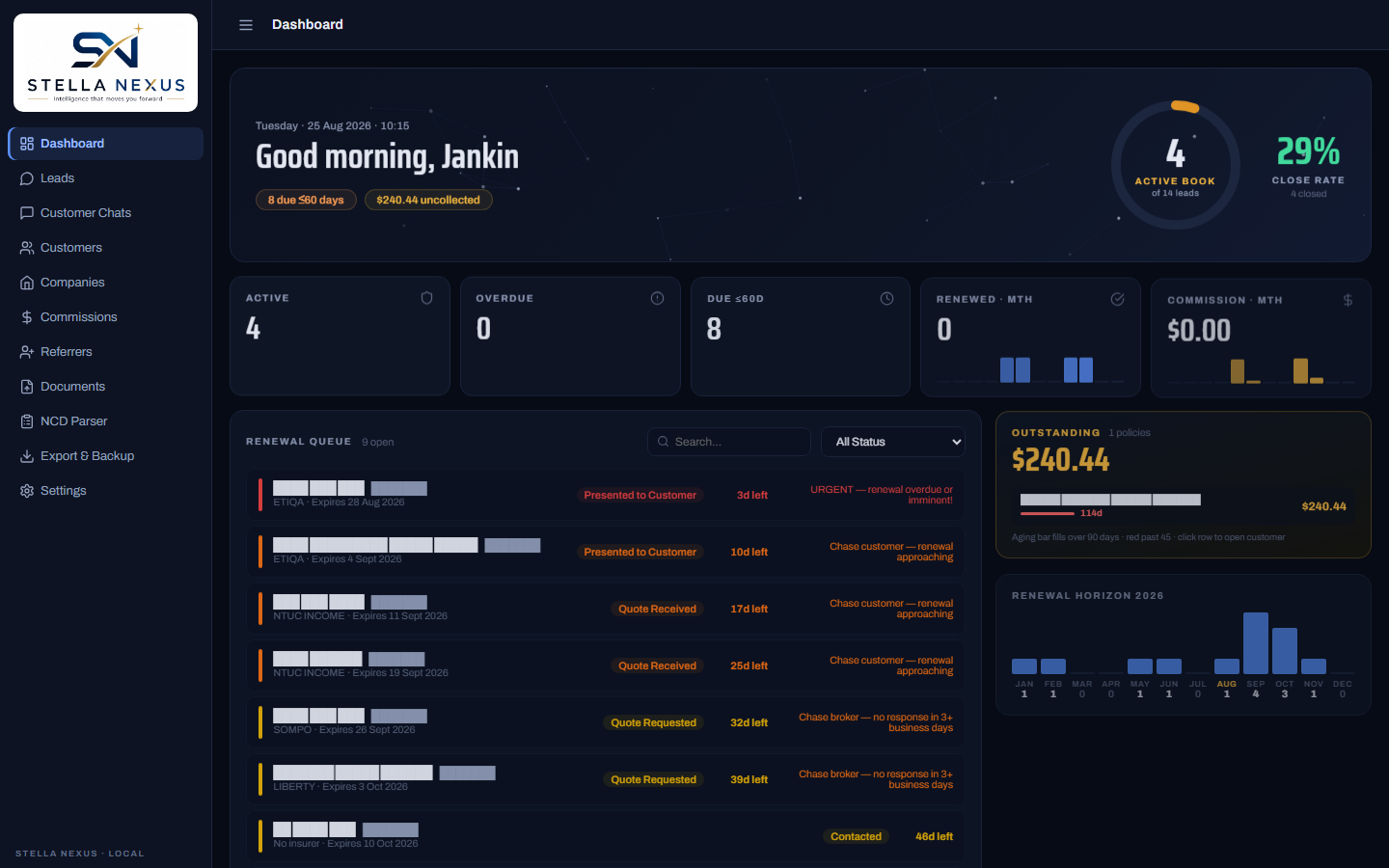Open the Leads page

point(106,178)
